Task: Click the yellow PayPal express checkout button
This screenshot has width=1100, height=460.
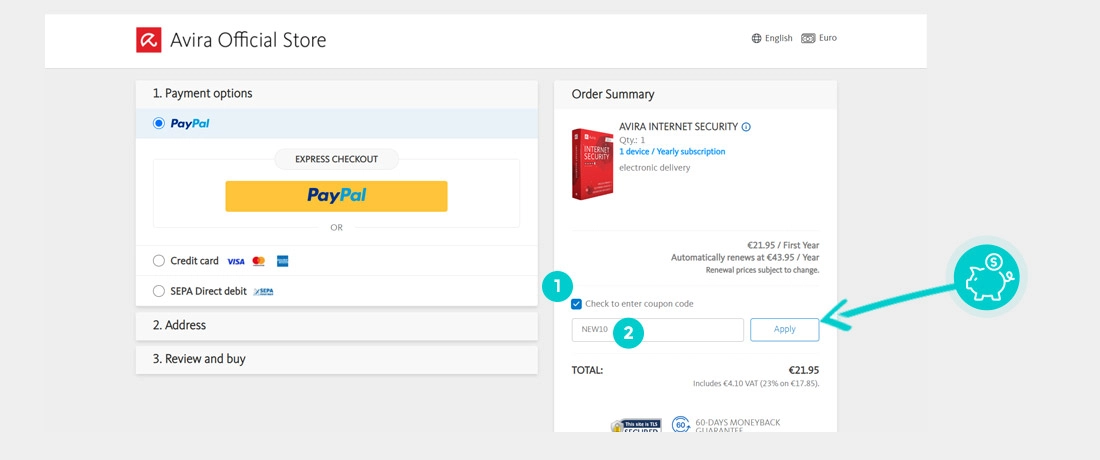Action: click(x=336, y=196)
